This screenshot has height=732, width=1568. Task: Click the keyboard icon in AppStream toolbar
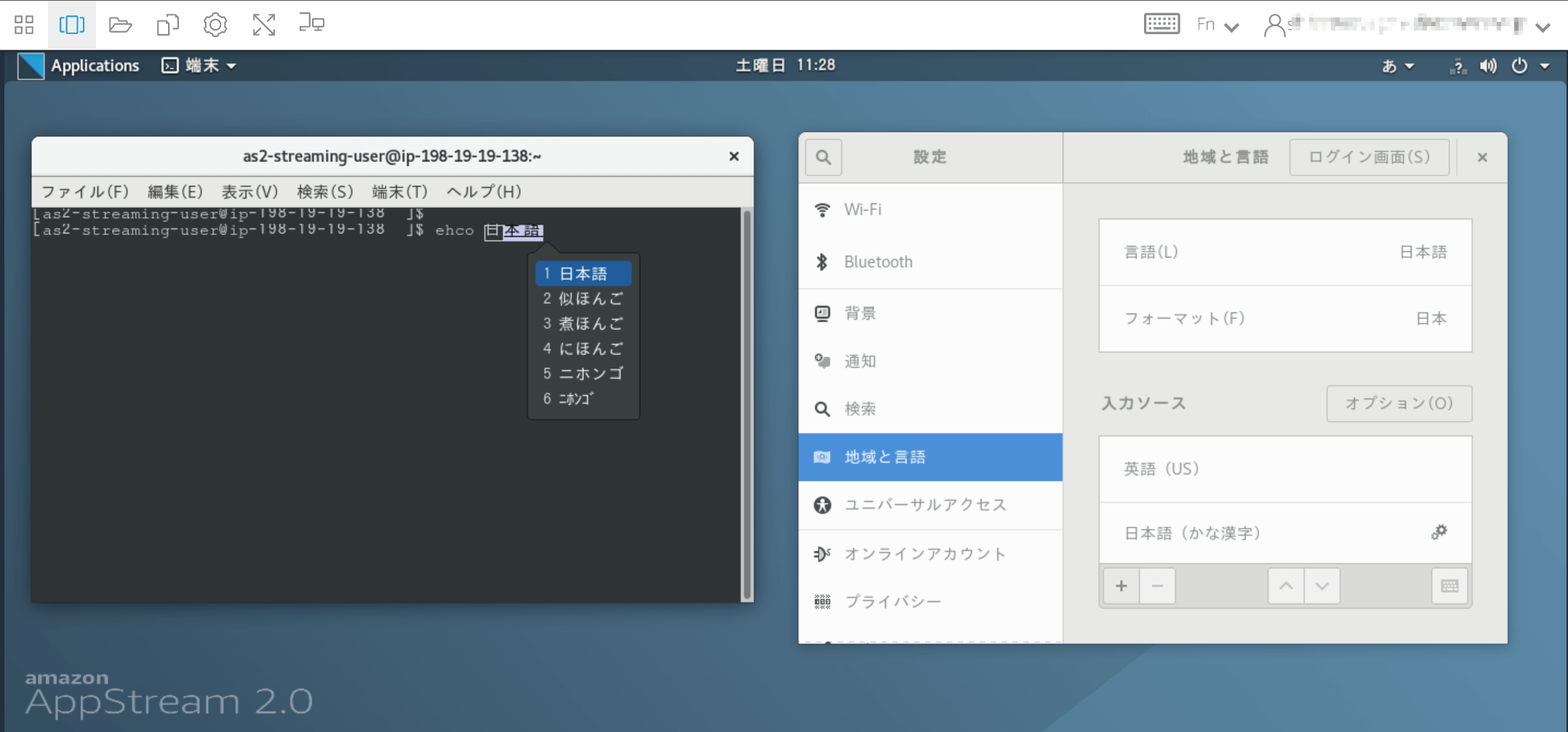click(x=1161, y=23)
